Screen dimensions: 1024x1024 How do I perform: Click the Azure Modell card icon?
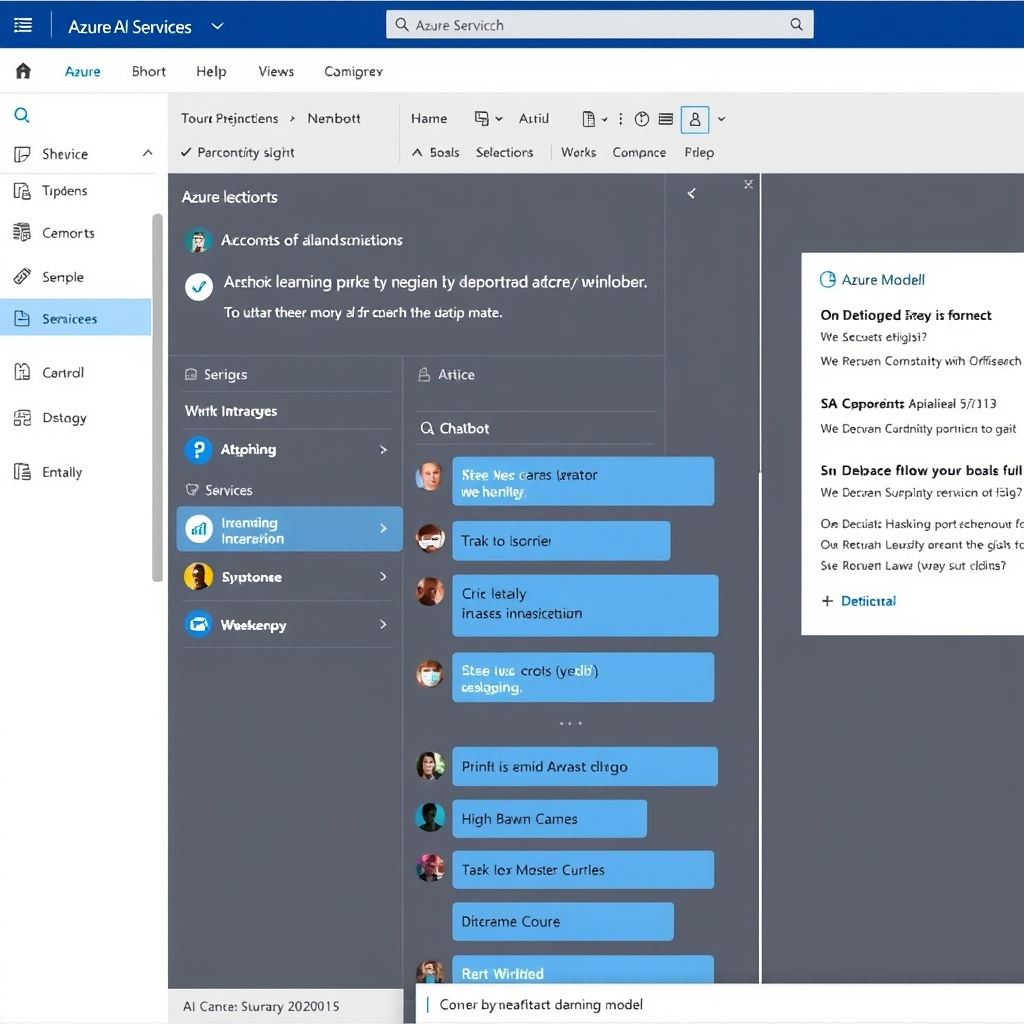coord(827,280)
